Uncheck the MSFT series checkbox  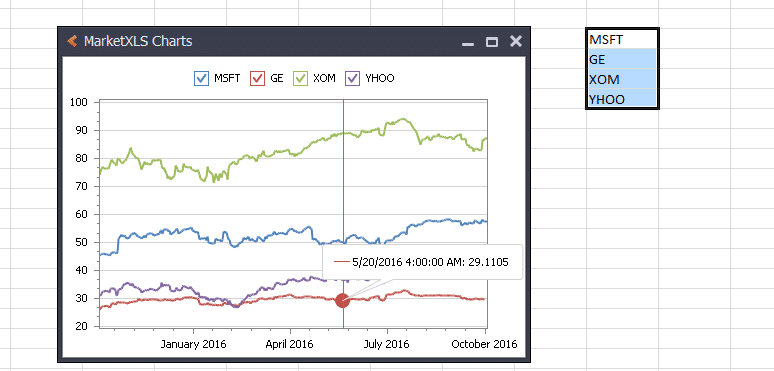tap(201, 78)
